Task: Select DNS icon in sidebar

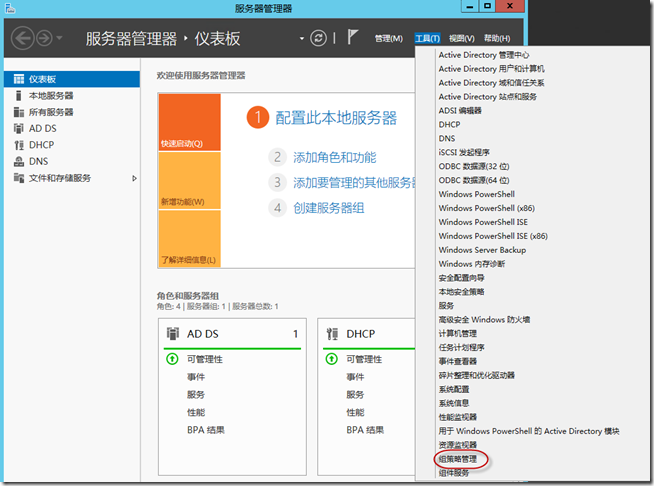Action: [x=19, y=161]
